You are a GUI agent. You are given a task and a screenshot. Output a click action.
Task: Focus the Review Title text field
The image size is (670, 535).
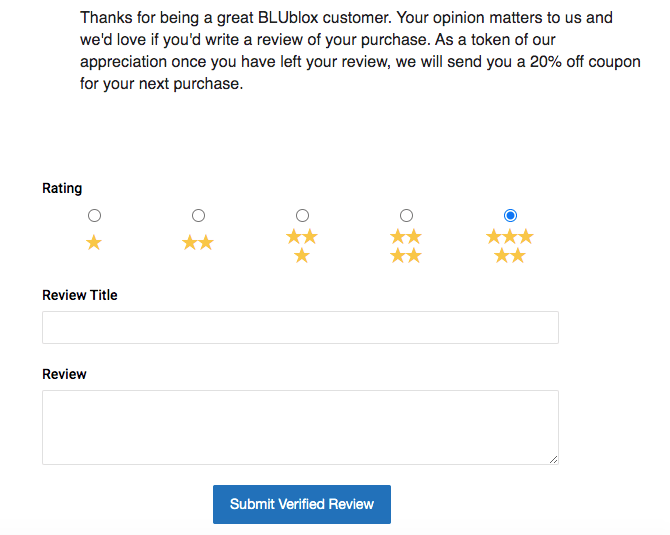tap(300, 328)
